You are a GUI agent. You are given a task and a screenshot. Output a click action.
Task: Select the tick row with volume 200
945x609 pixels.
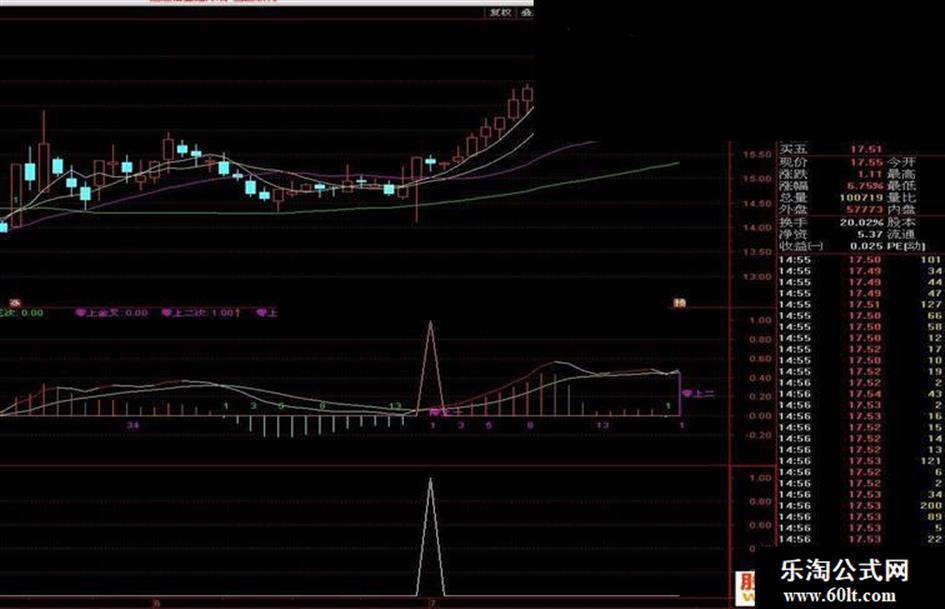coord(860,505)
